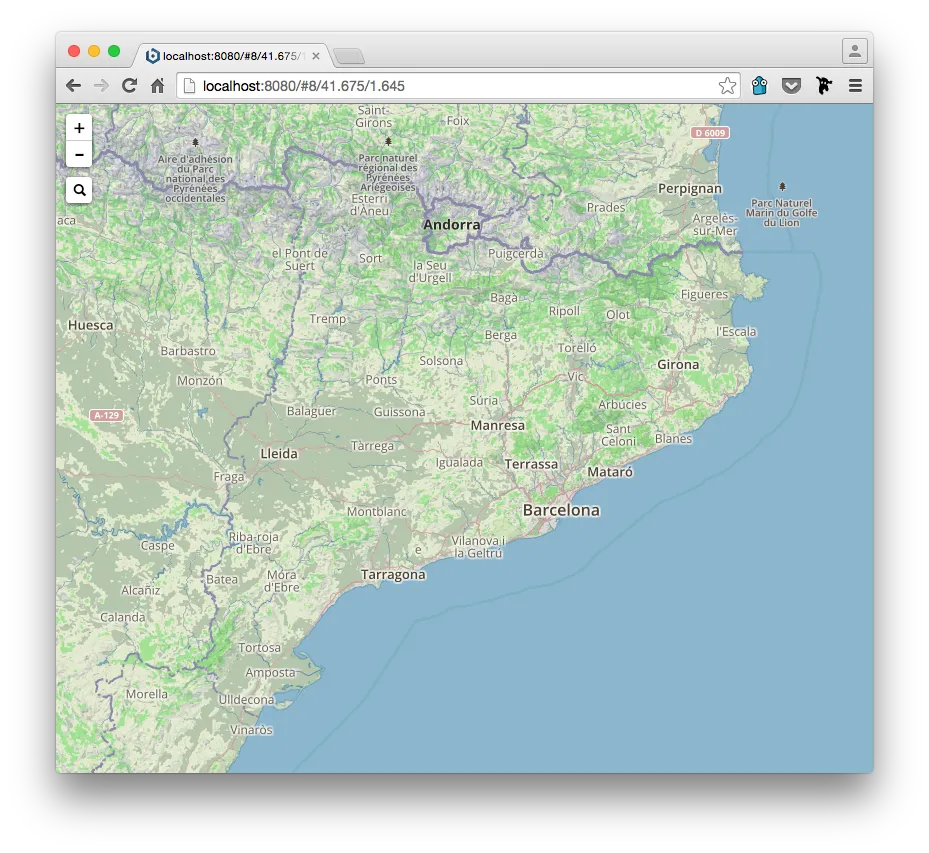Click the Tremp town label
Image resolution: width=929 pixels, height=853 pixels.
click(328, 319)
